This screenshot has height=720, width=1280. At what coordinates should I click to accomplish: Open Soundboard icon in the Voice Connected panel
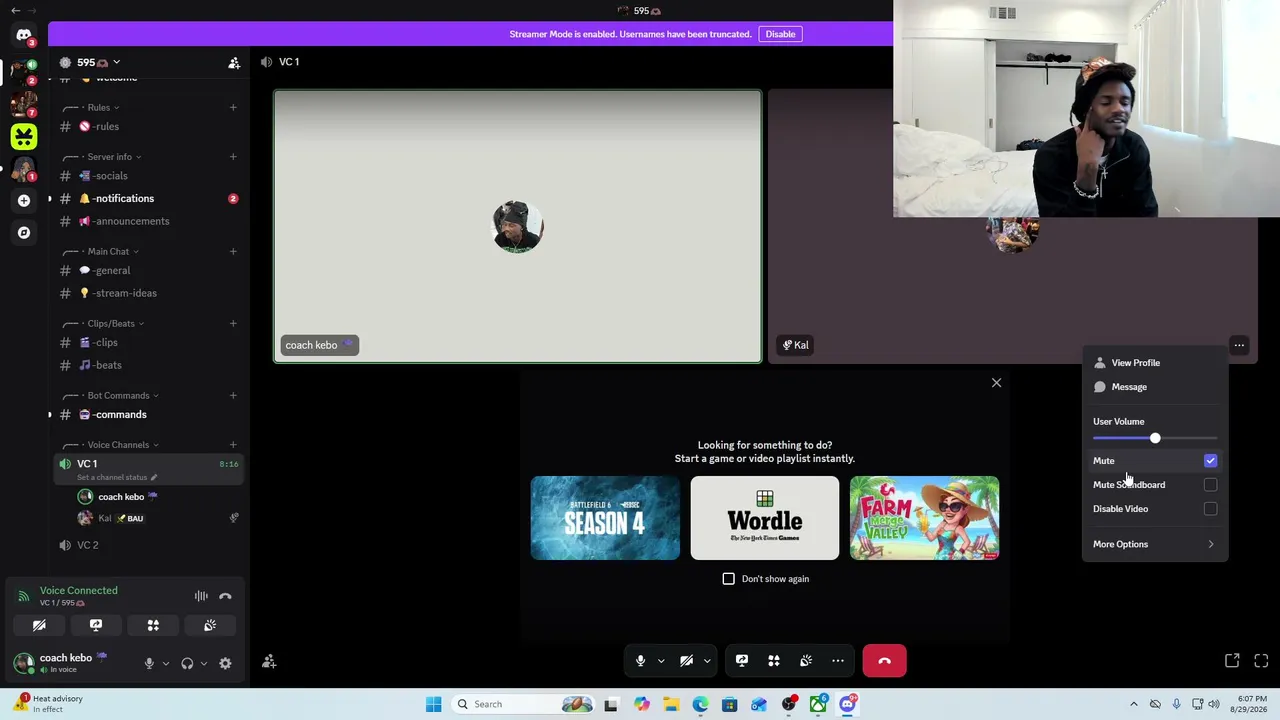click(210, 625)
